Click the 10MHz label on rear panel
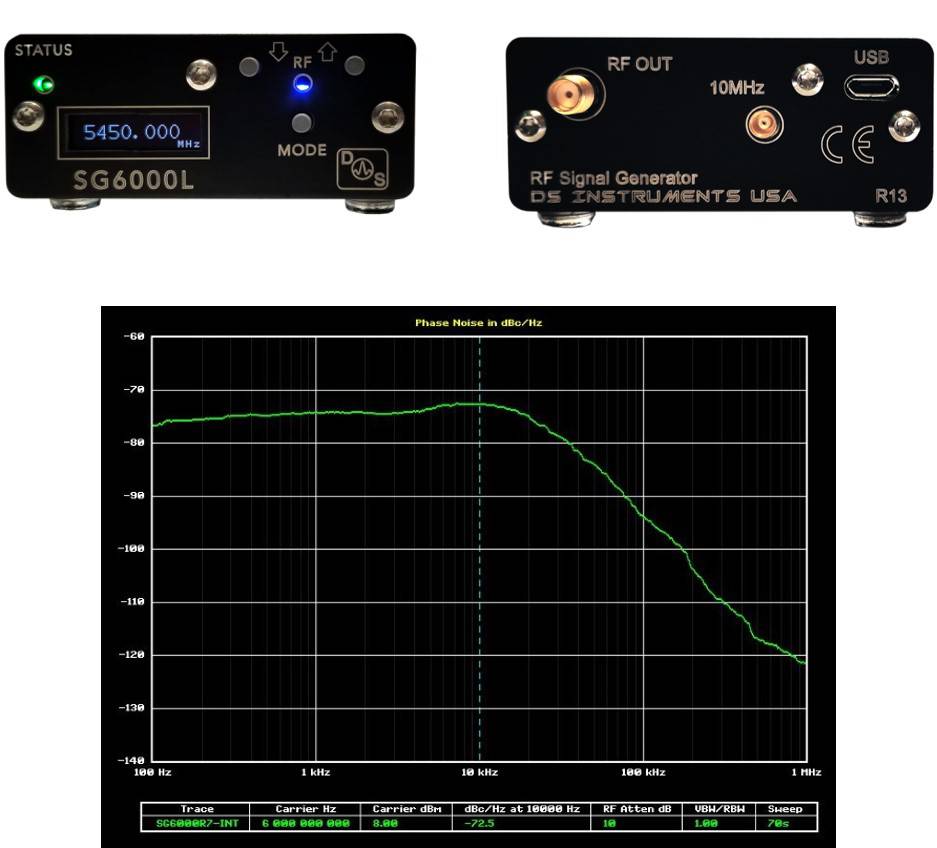This screenshot has width=937, height=848. 737,88
